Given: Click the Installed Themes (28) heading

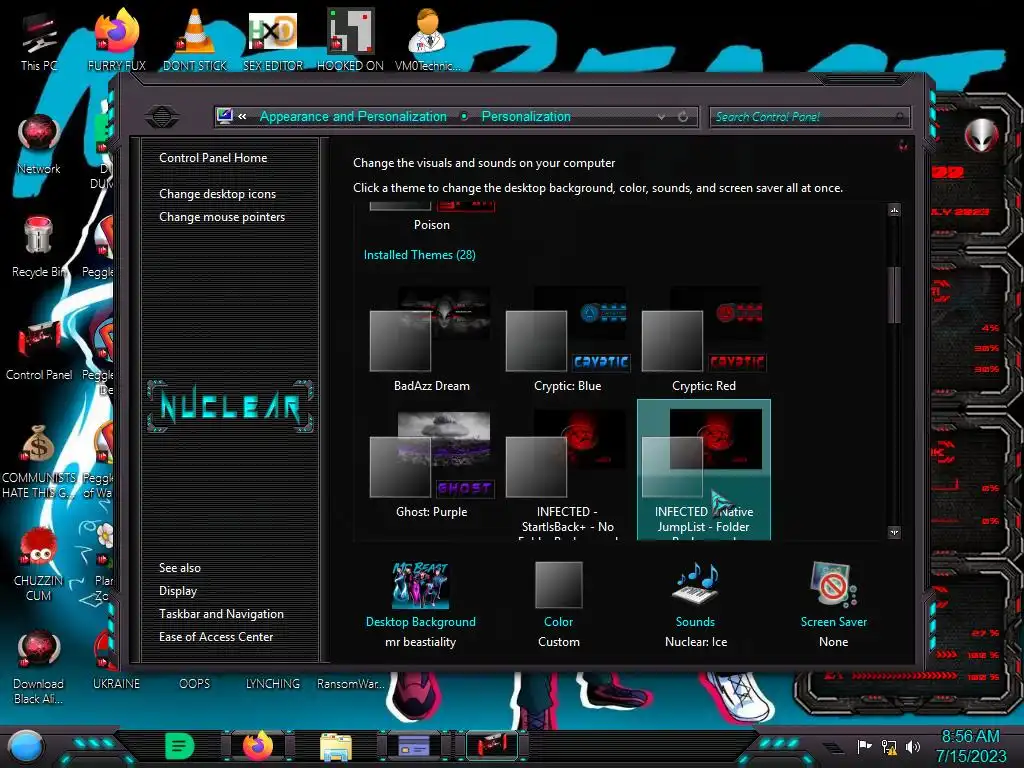Looking at the screenshot, I should [419, 255].
